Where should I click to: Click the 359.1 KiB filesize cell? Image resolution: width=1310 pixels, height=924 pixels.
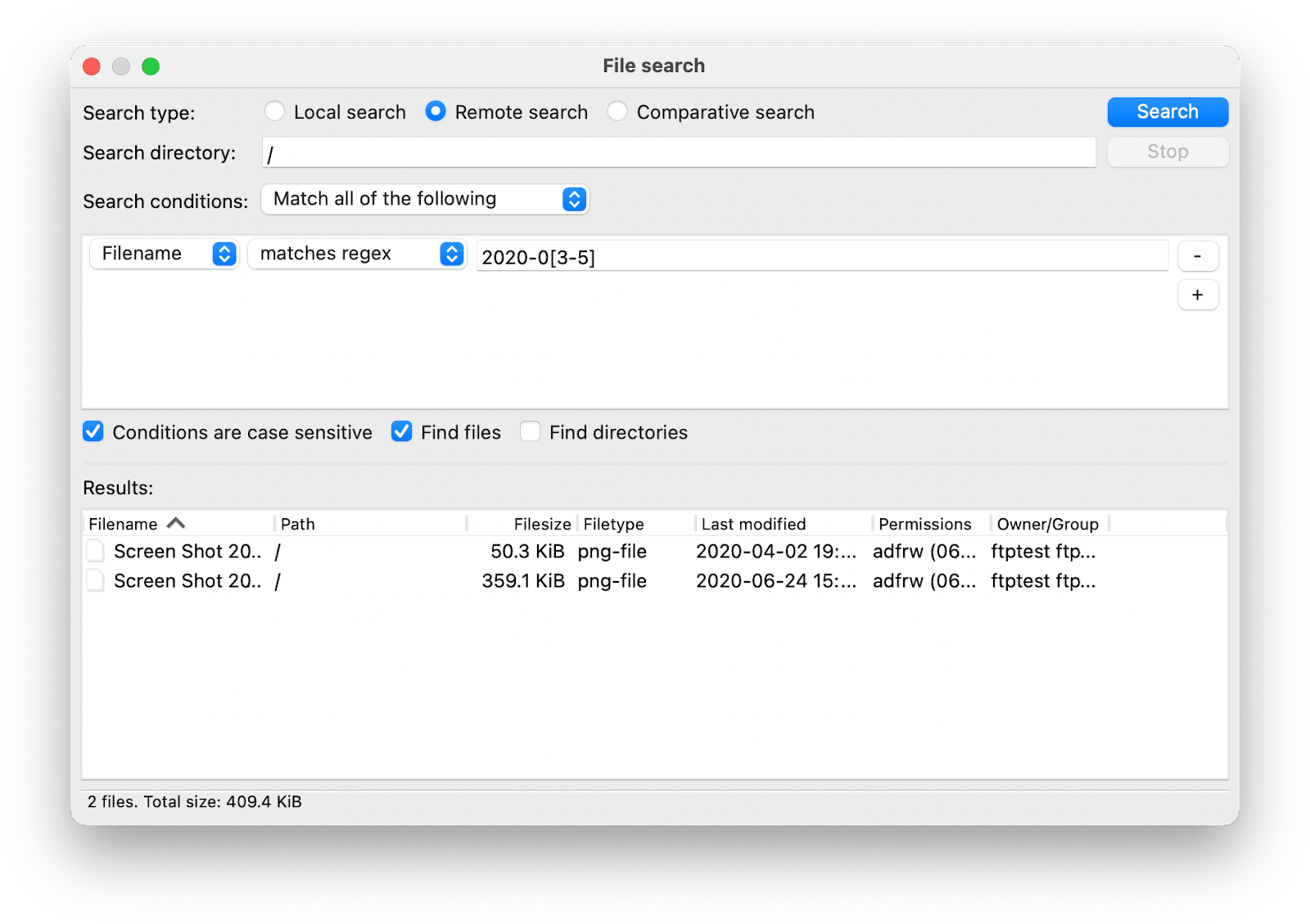[523, 581]
